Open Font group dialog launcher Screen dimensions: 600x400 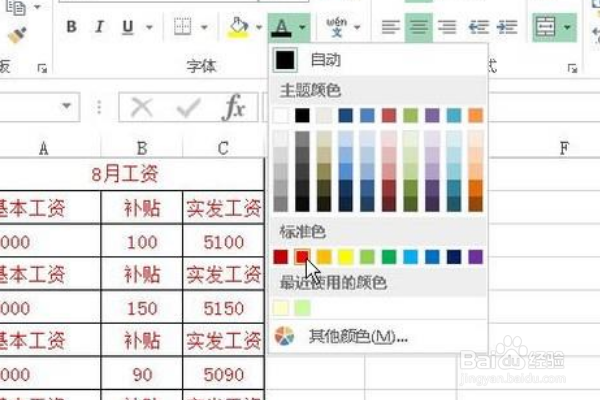point(42,69)
